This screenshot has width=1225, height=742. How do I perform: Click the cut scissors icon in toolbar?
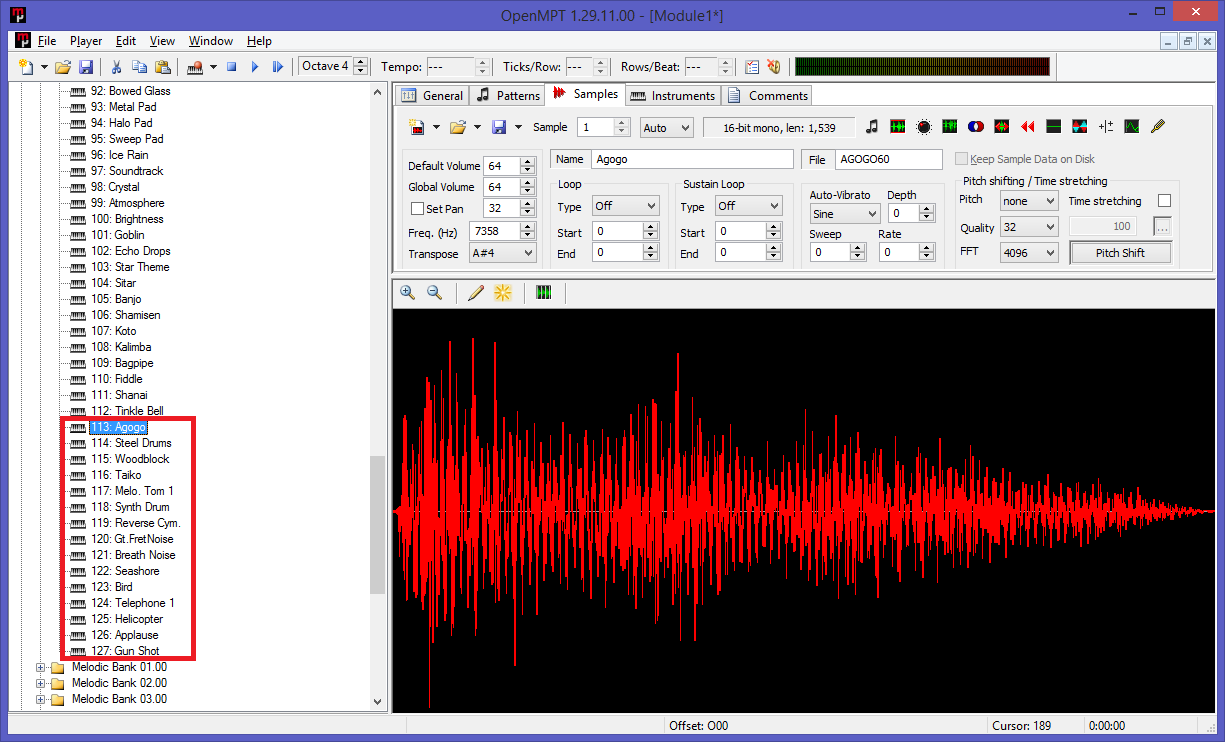tap(116, 67)
